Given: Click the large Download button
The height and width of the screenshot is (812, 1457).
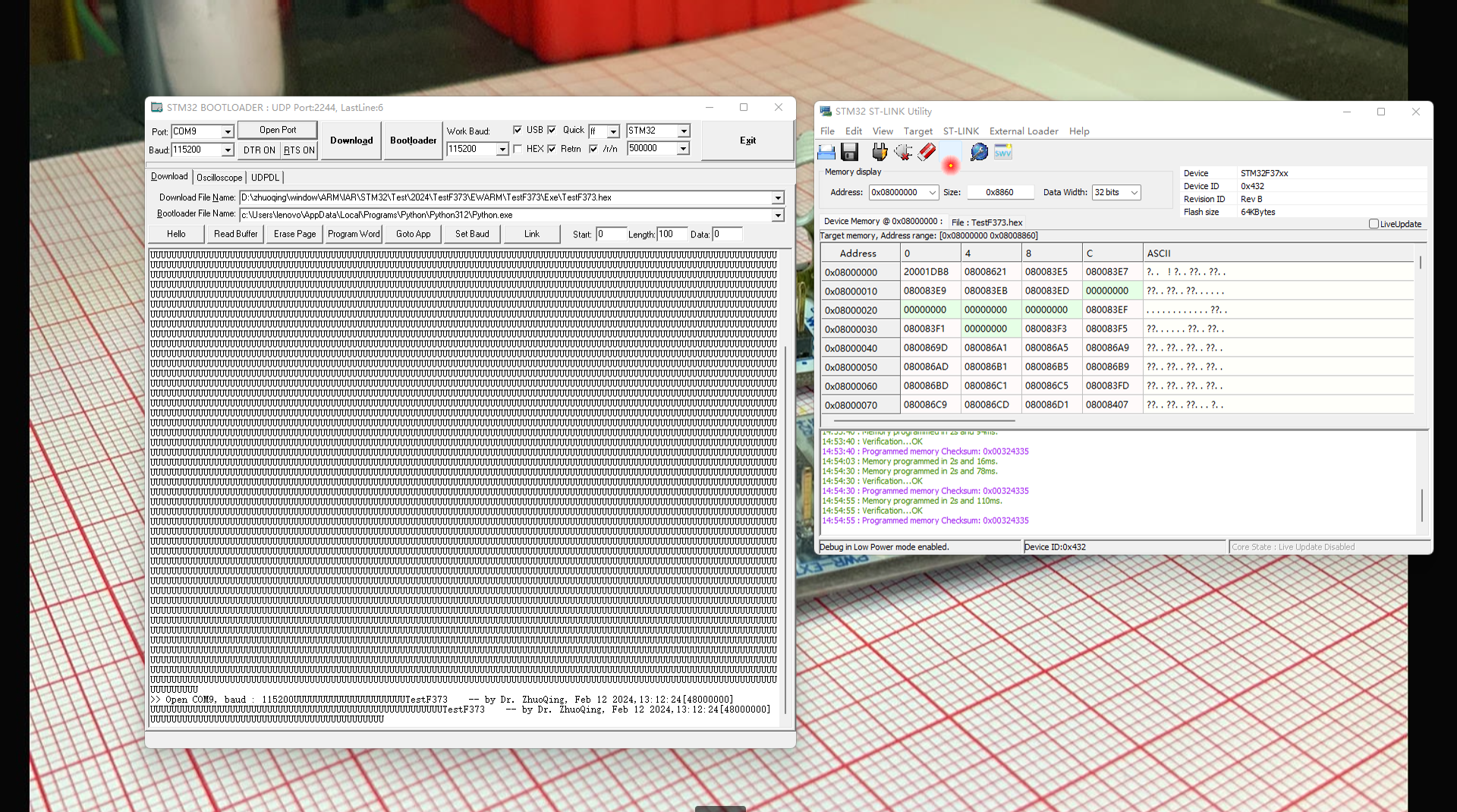Looking at the screenshot, I should 351,140.
